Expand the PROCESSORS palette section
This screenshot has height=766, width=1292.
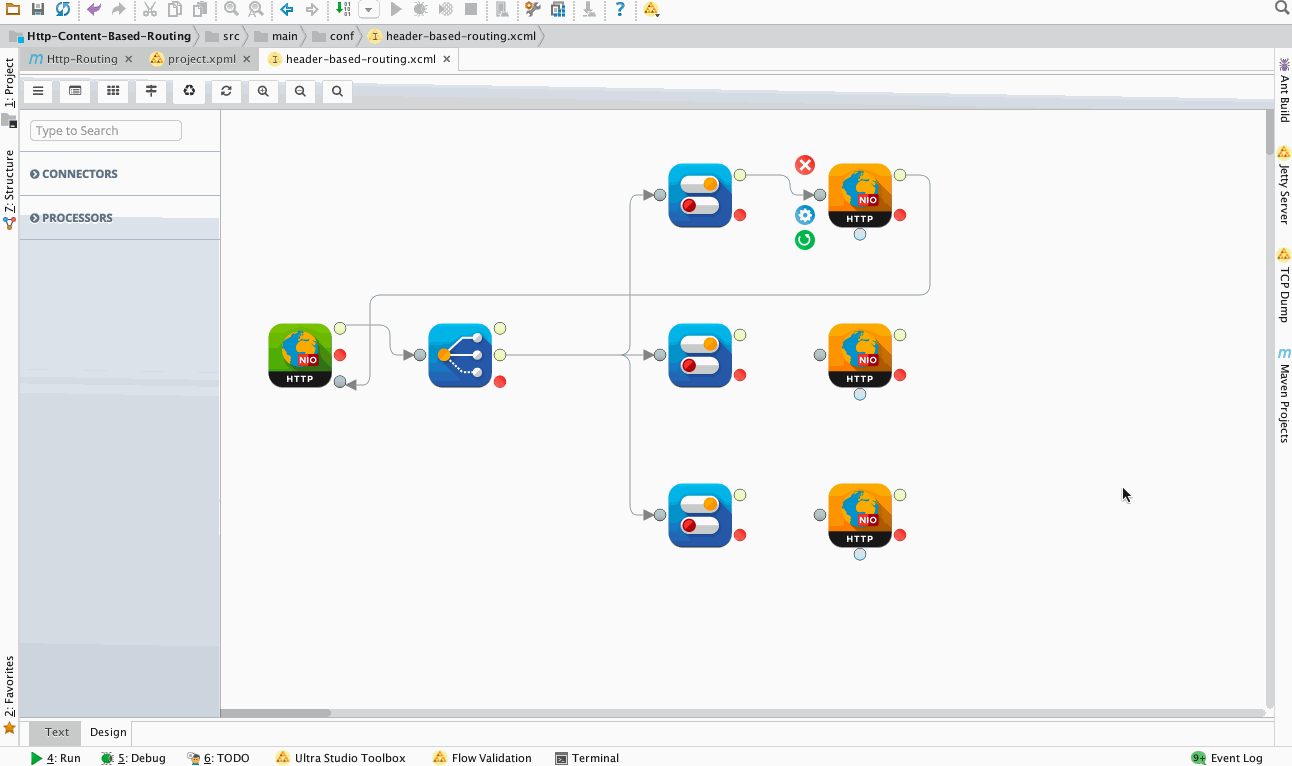point(72,218)
